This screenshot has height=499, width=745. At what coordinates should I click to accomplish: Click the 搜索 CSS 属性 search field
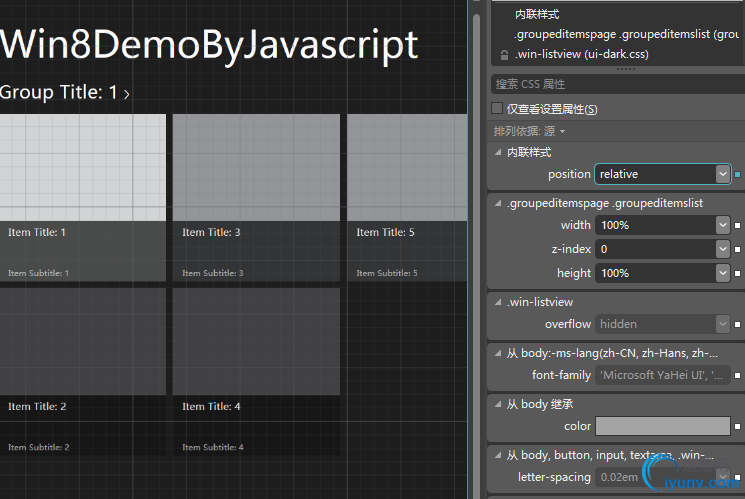point(615,84)
